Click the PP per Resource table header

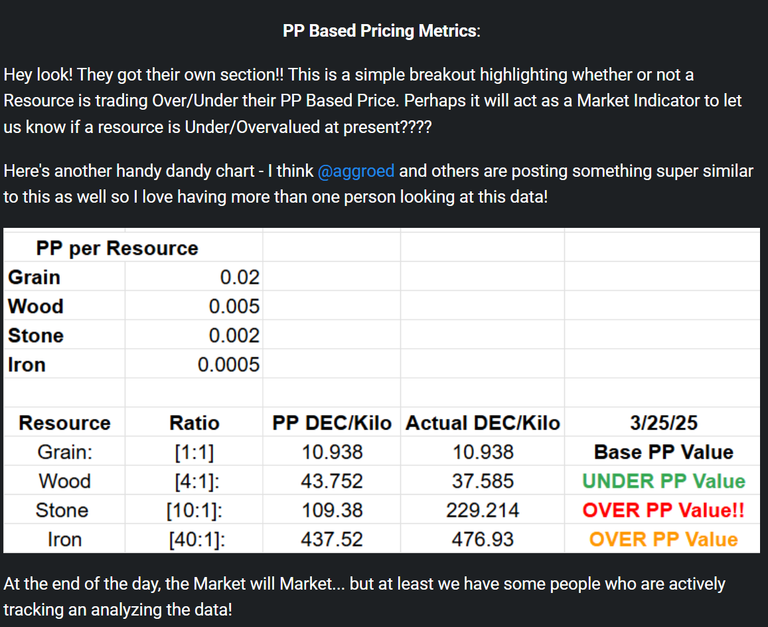click(117, 248)
